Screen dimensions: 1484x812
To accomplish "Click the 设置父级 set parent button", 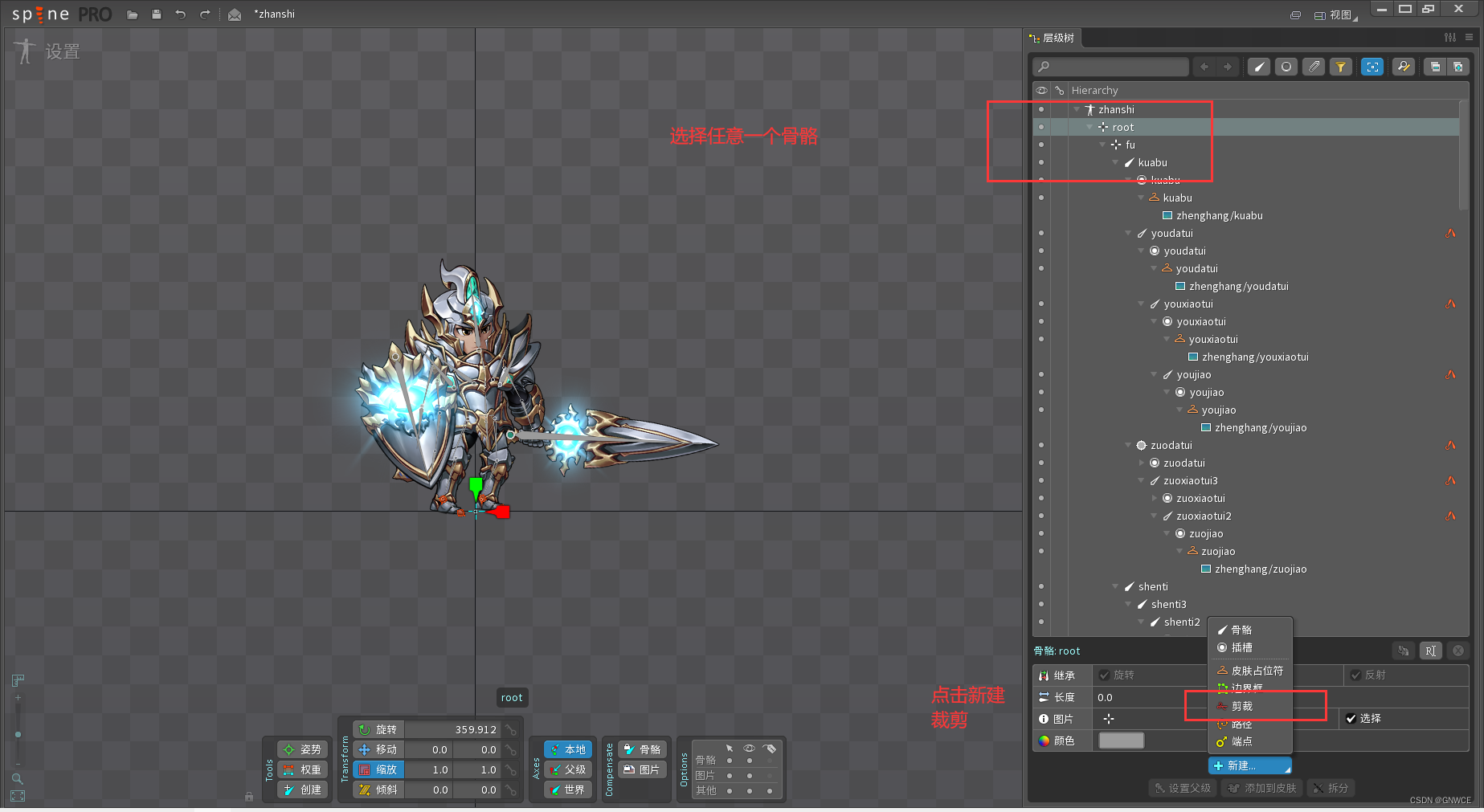I will coord(1183,788).
